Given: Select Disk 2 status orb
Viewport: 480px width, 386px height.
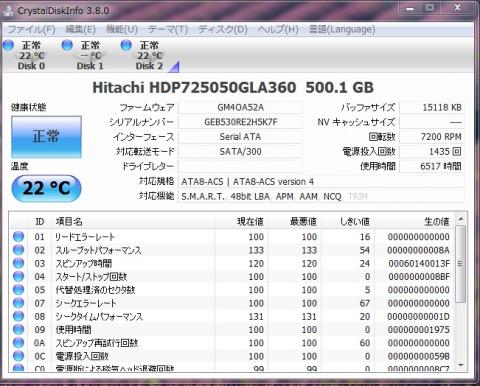Looking at the screenshot, I should pyautogui.click(x=126, y=45).
